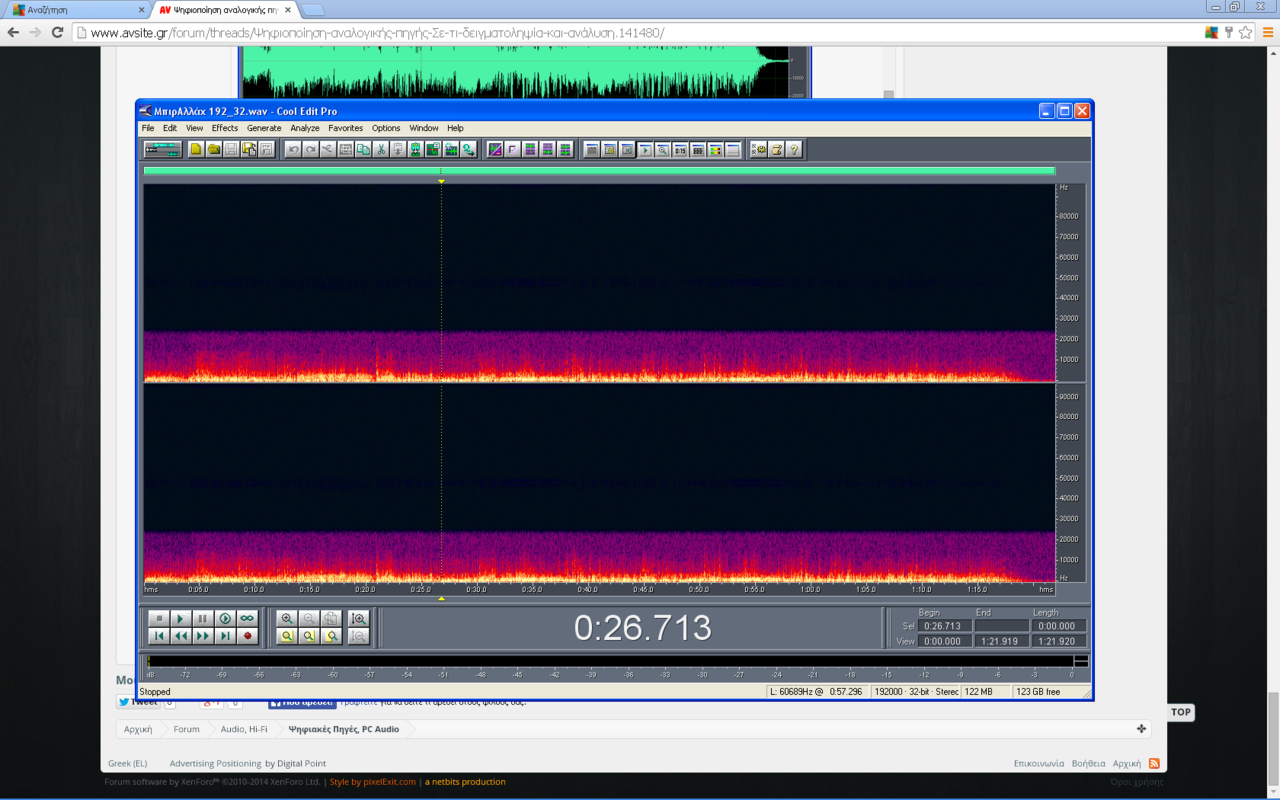
Task: Open the Window menu
Action: tap(424, 128)
